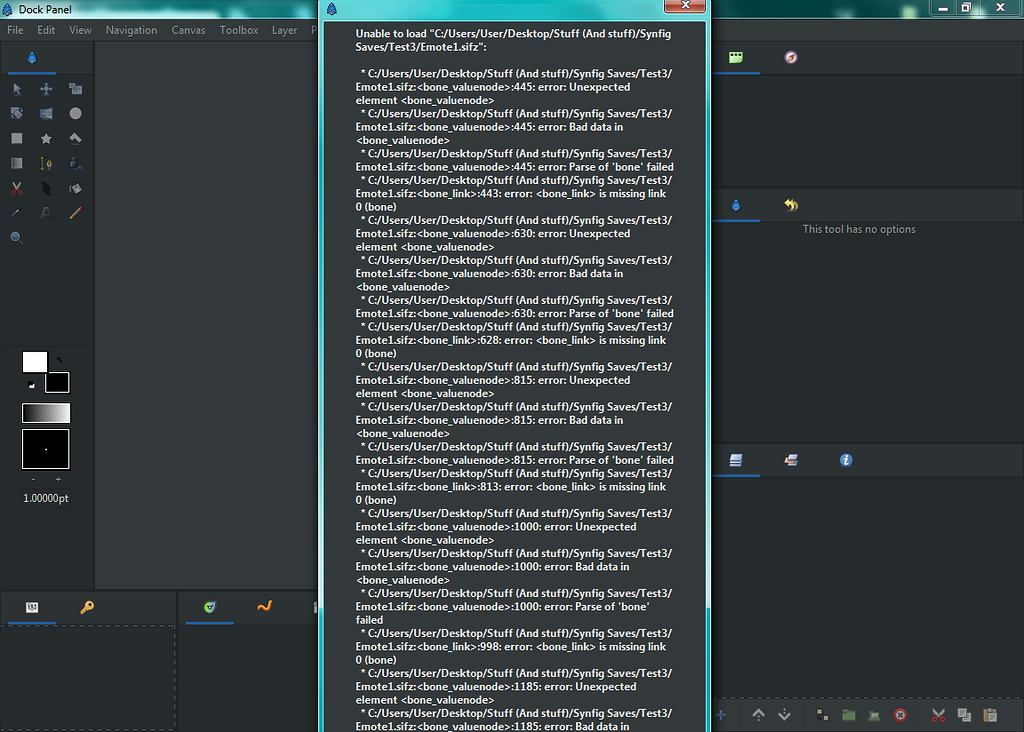The width and height of the screenshot is (1024, 732).
Task: Open the default gradient swatch
Action: click(46, 413)
